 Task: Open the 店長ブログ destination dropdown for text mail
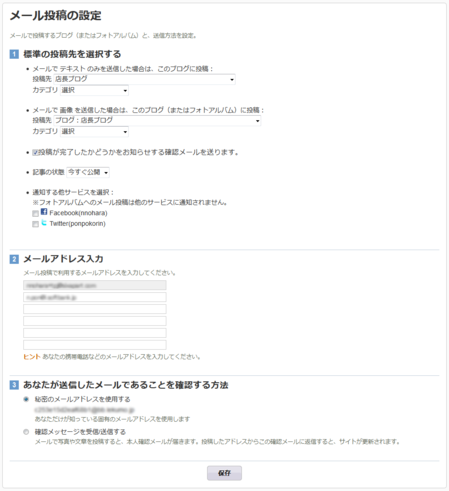tap(144, 79)
